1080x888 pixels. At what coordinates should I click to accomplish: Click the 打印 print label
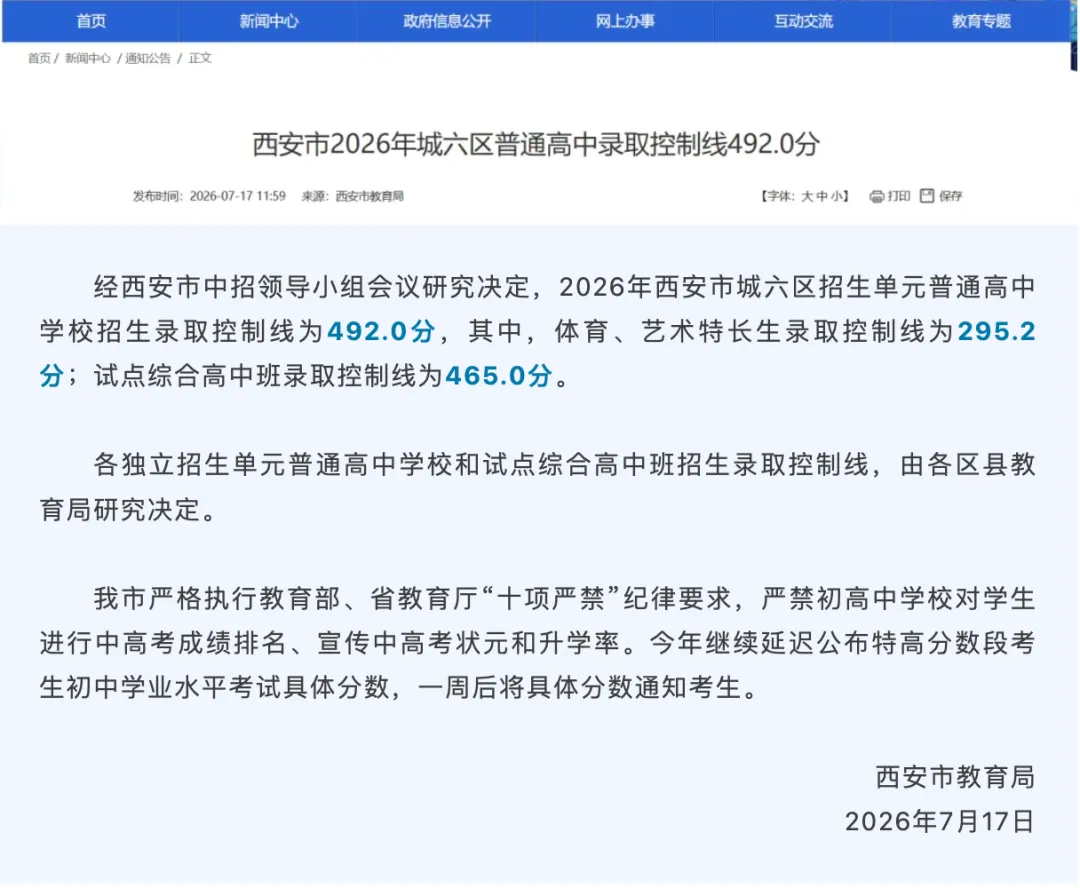click(899, 196)
